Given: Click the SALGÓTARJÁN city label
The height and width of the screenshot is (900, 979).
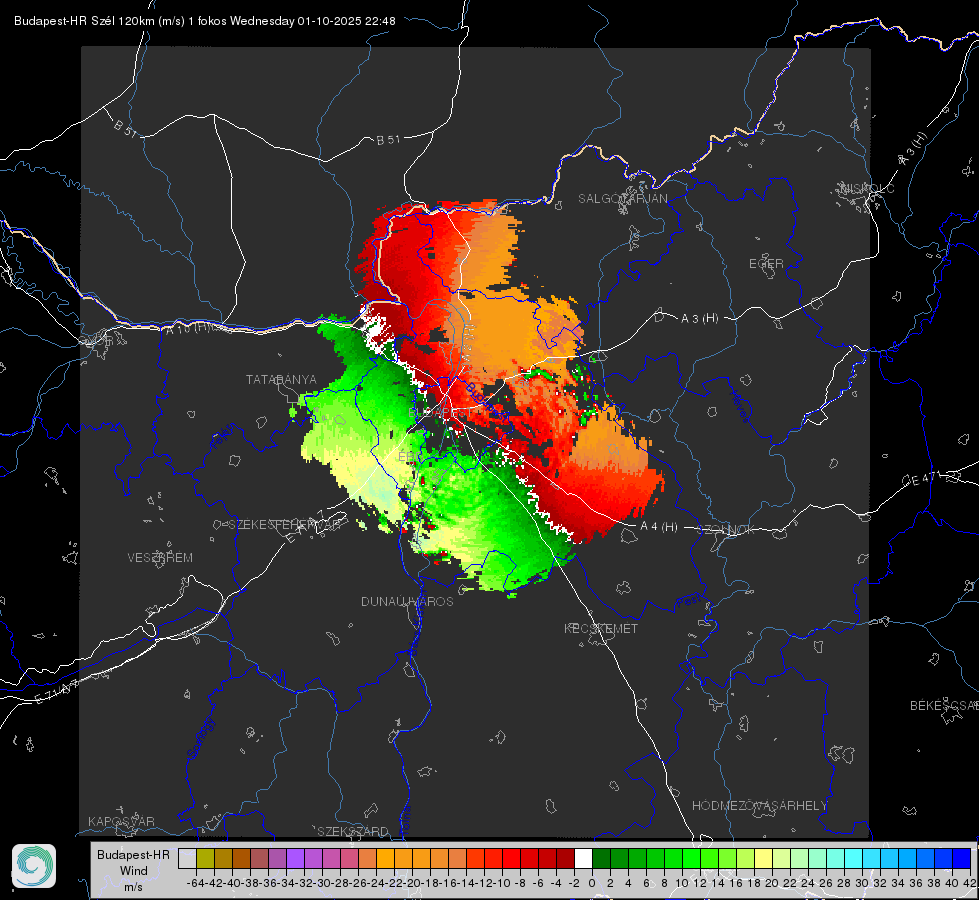Looking at the screenshot, I should (x=622, y=199).
